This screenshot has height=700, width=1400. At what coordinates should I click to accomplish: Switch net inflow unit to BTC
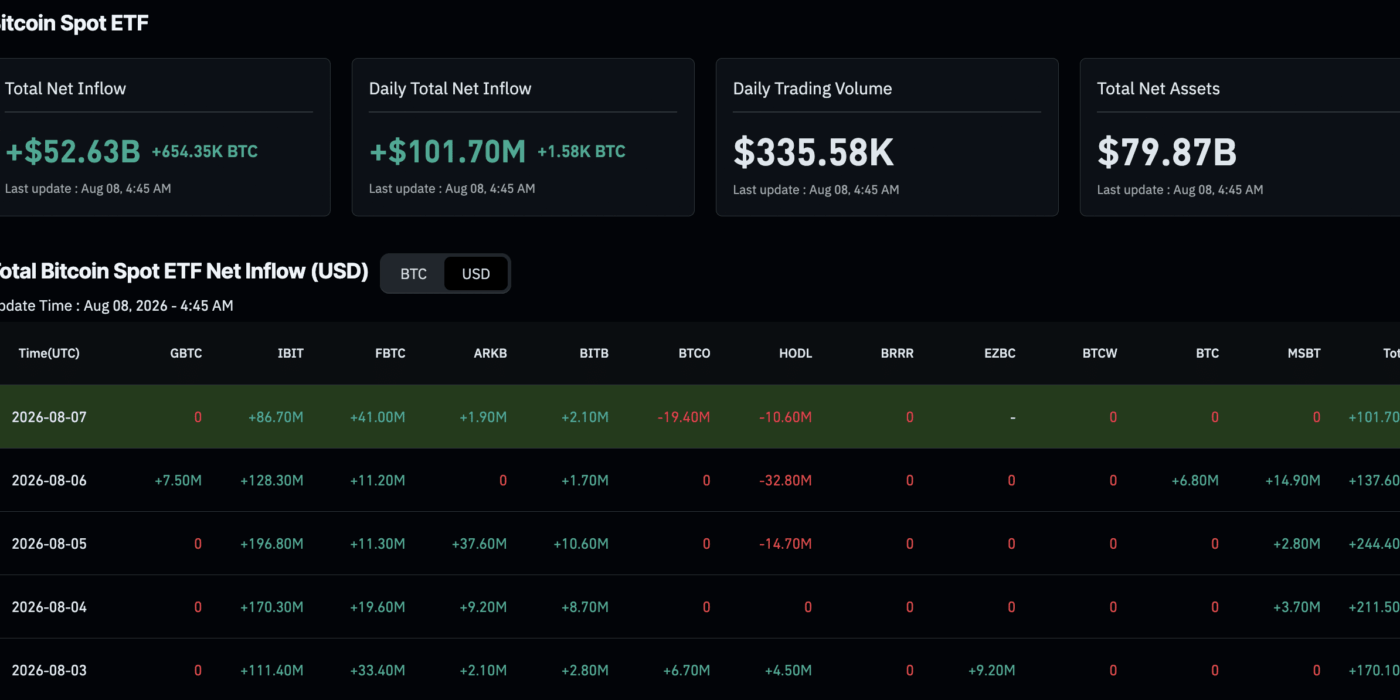(413, 274)
